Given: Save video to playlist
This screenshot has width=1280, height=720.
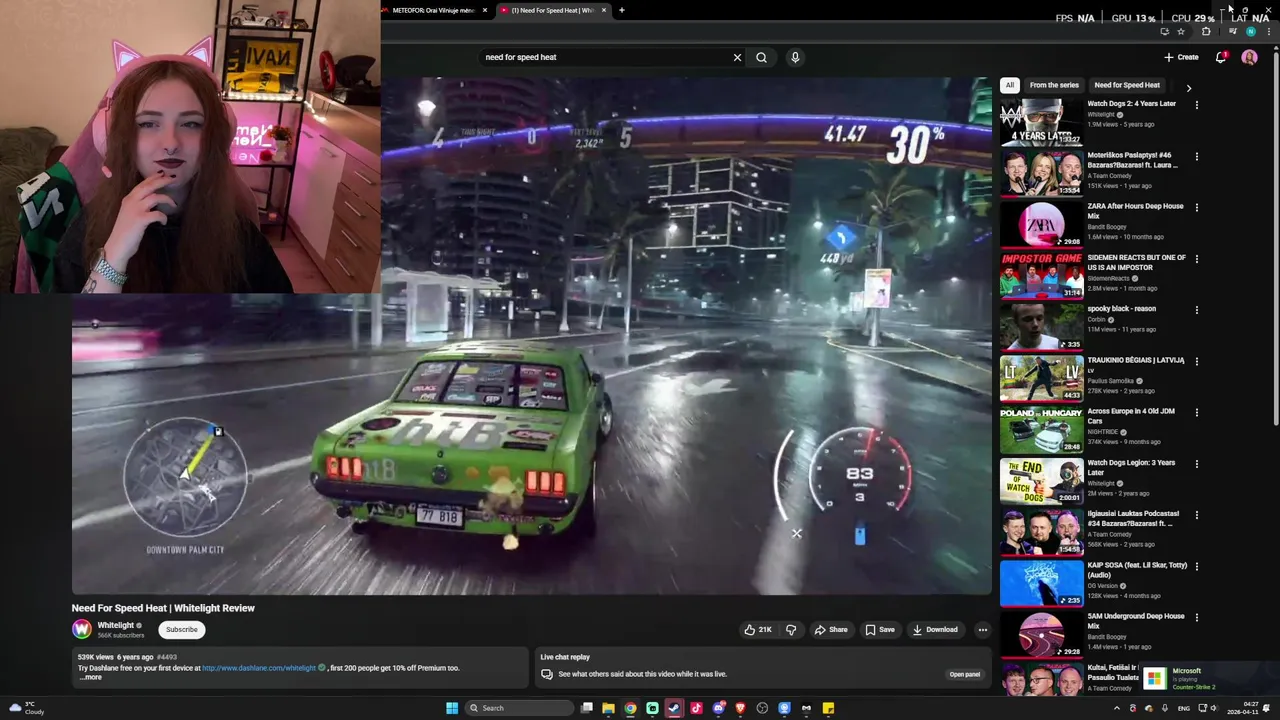Looking at the screenshot, I should coord(880,630).
